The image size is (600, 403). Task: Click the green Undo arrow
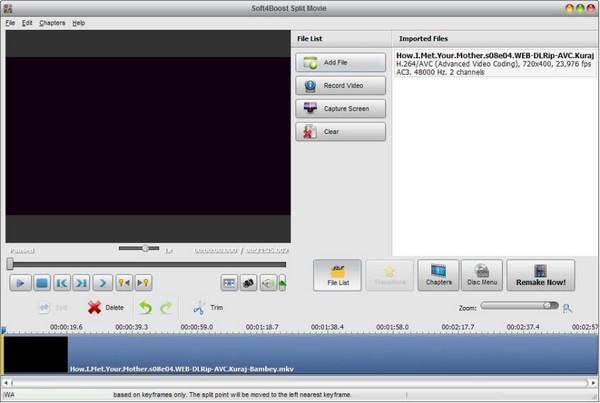146,308
